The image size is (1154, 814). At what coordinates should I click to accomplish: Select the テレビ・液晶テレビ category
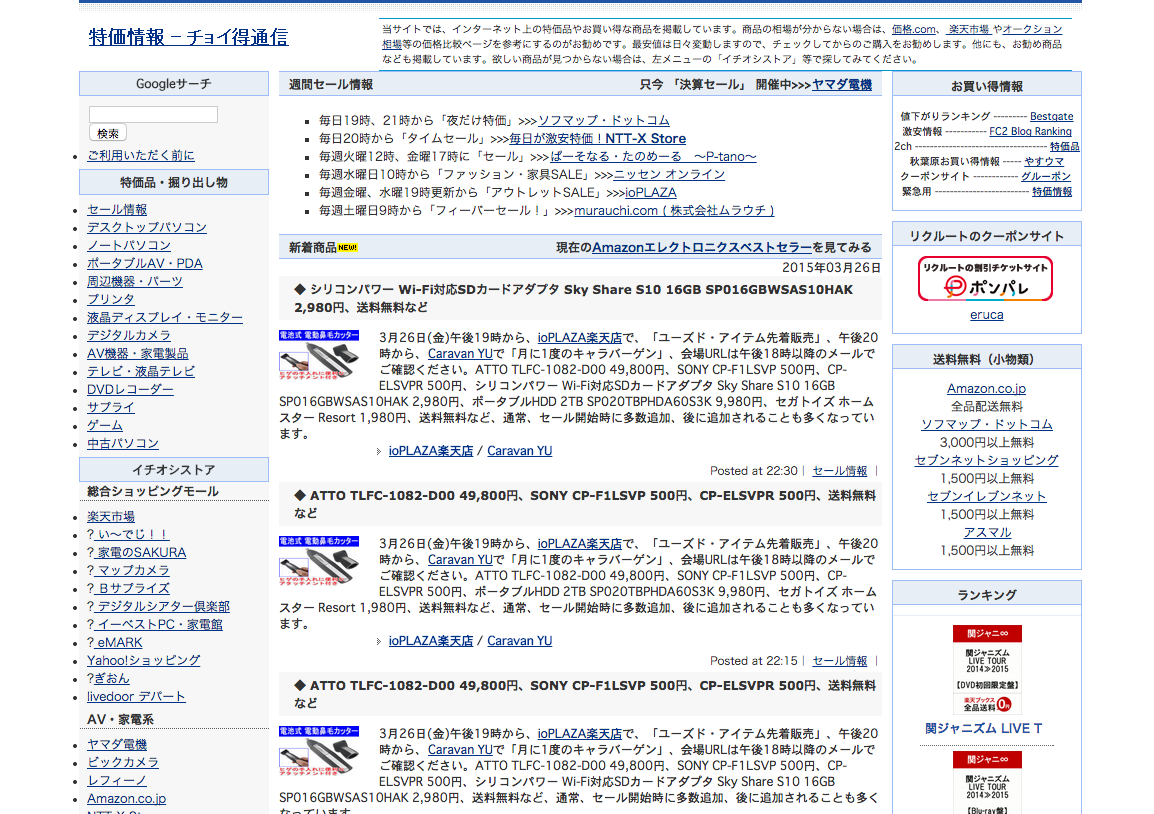coord(141,371)
